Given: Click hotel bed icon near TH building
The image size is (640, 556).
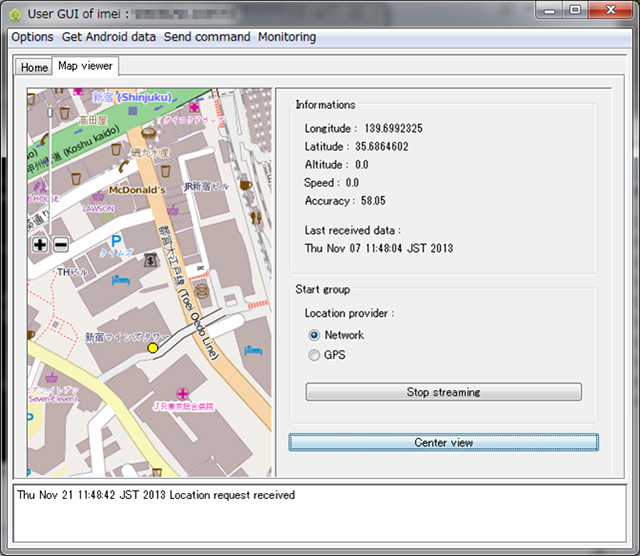Looking at the screenshot, I should pos(121,280).
